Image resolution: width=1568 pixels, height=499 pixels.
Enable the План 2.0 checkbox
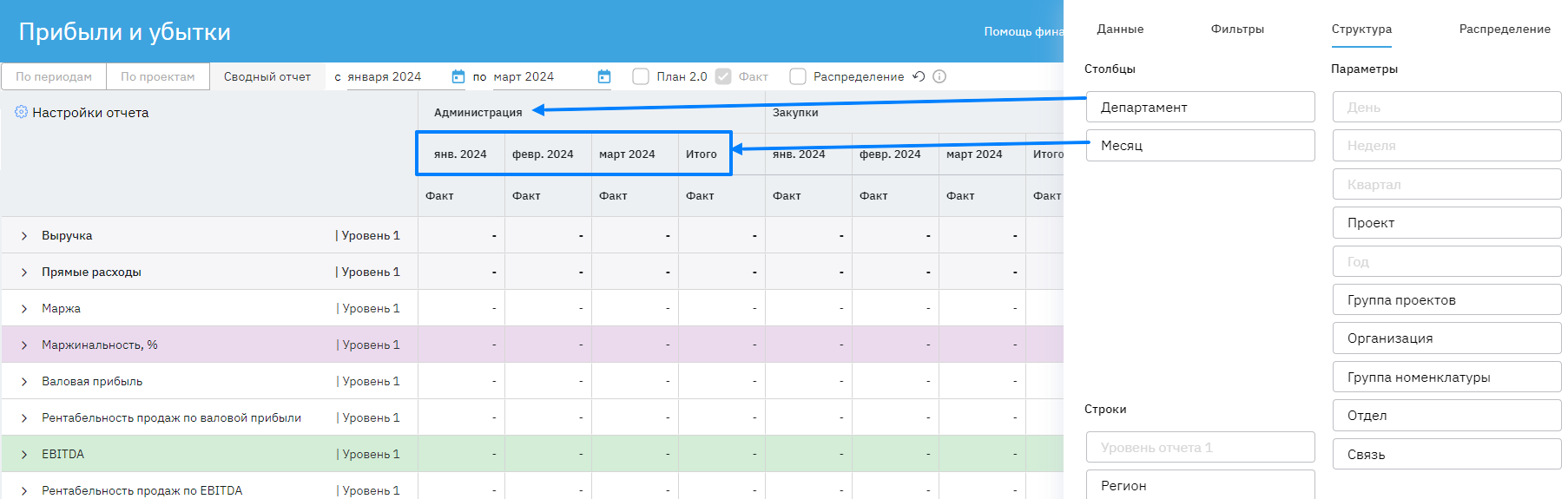click(x=641, y=76)
